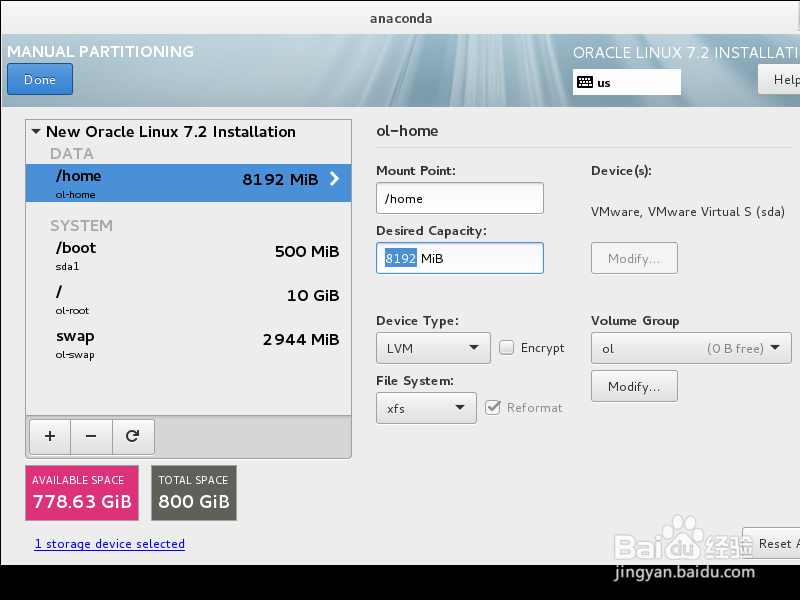Click the reload storage configuration icon
This screenshot has height=600, width=800.
pos(133,436)
